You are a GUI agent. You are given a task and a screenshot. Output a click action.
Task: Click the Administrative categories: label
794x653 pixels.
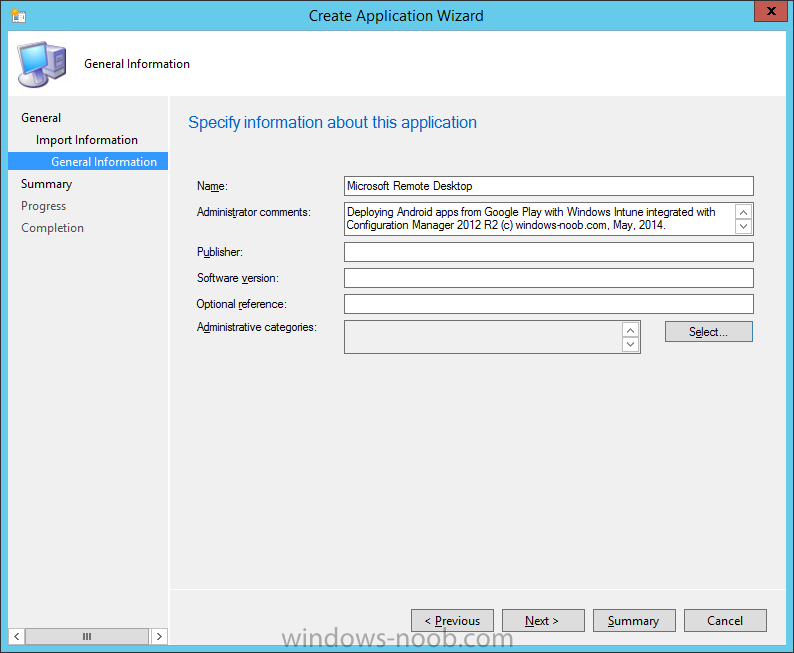pyautogui.click(x=257, y=327)
